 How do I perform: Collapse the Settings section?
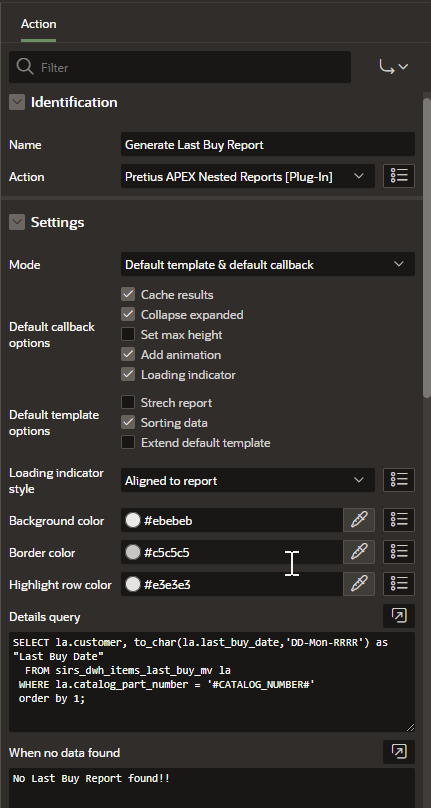(17, 222)
